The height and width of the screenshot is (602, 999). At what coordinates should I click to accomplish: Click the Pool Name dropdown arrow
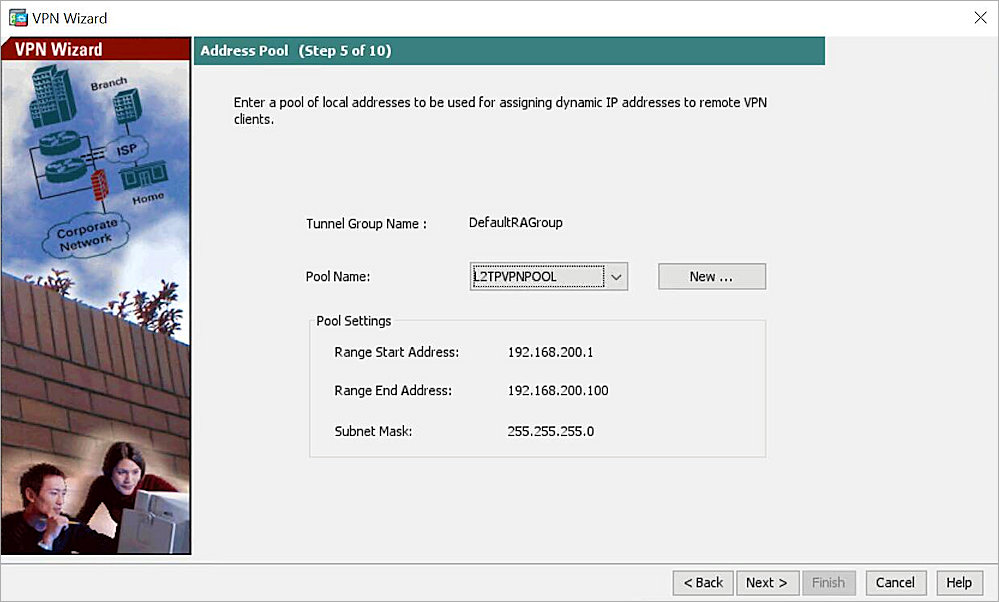click(x=617, y=276)
